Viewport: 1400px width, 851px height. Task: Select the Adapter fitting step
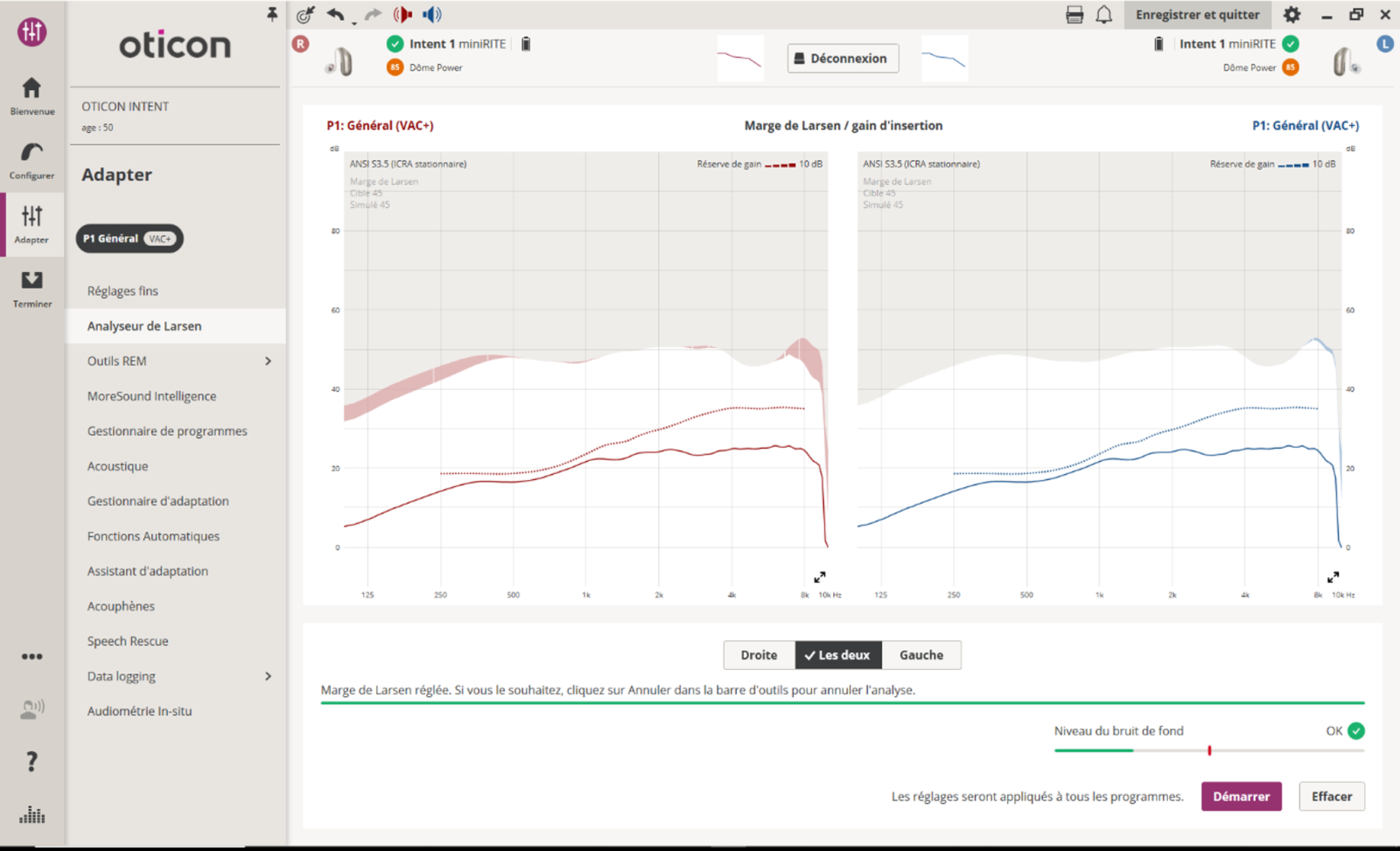(31, 225)
